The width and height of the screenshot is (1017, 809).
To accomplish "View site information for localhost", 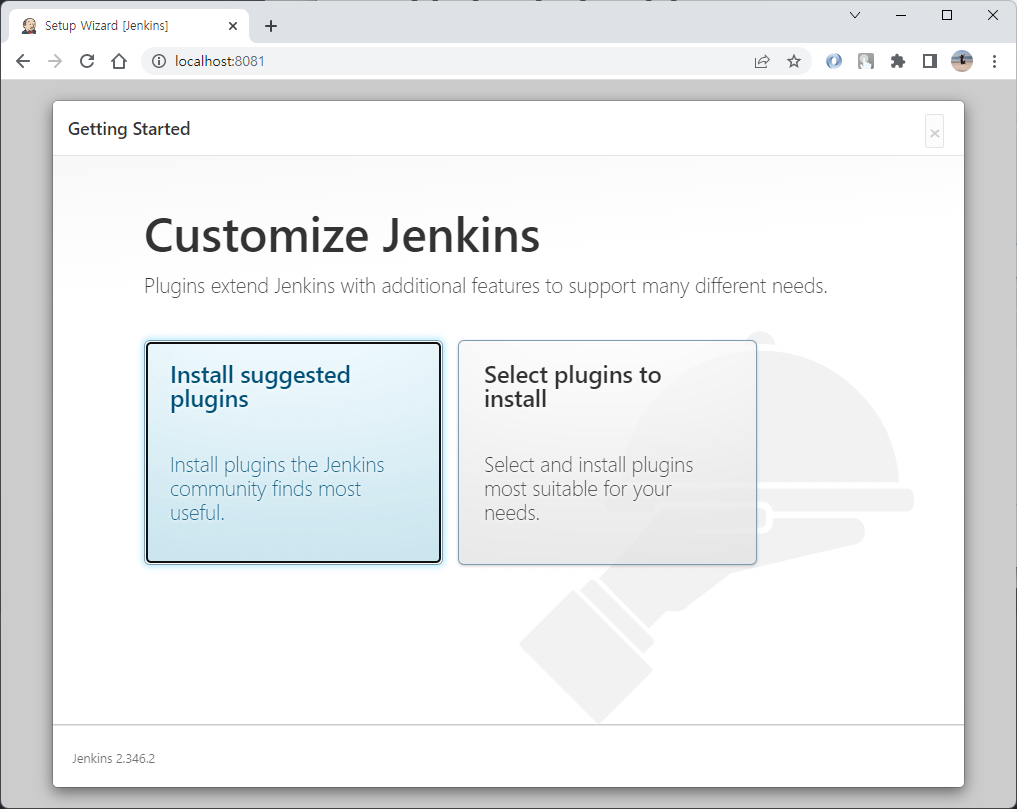I will point(158,61).
